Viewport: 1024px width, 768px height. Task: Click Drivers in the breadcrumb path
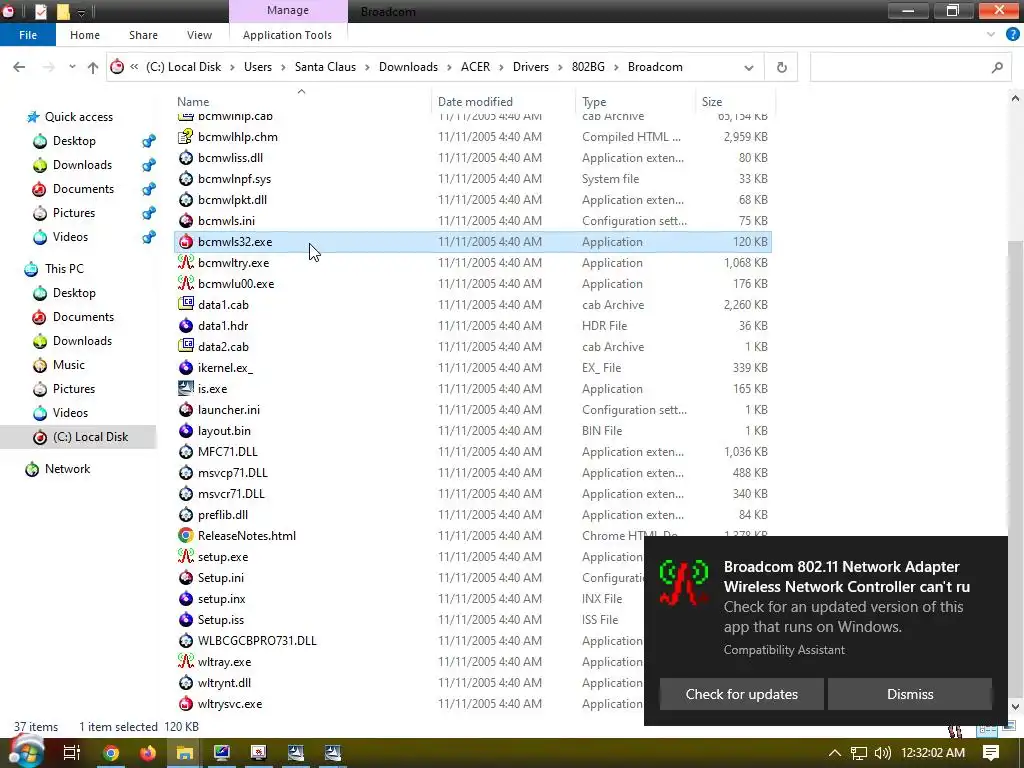pos(530,67)
